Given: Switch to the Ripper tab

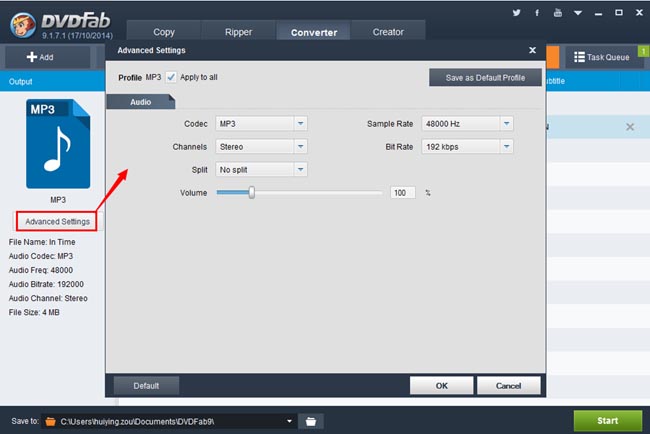Looking at the screenshot, I should 238,32.
